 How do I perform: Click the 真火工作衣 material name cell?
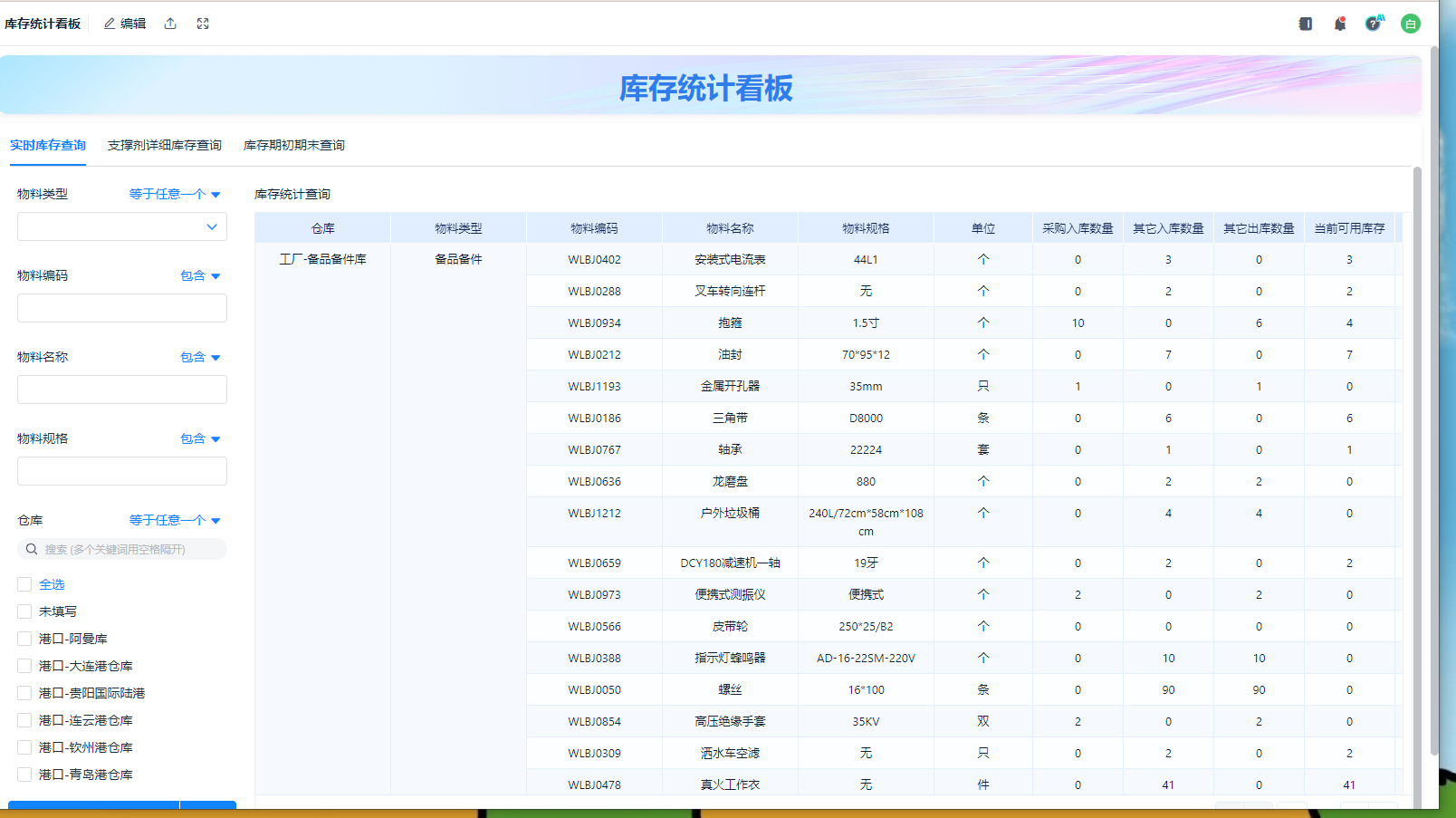731,784
